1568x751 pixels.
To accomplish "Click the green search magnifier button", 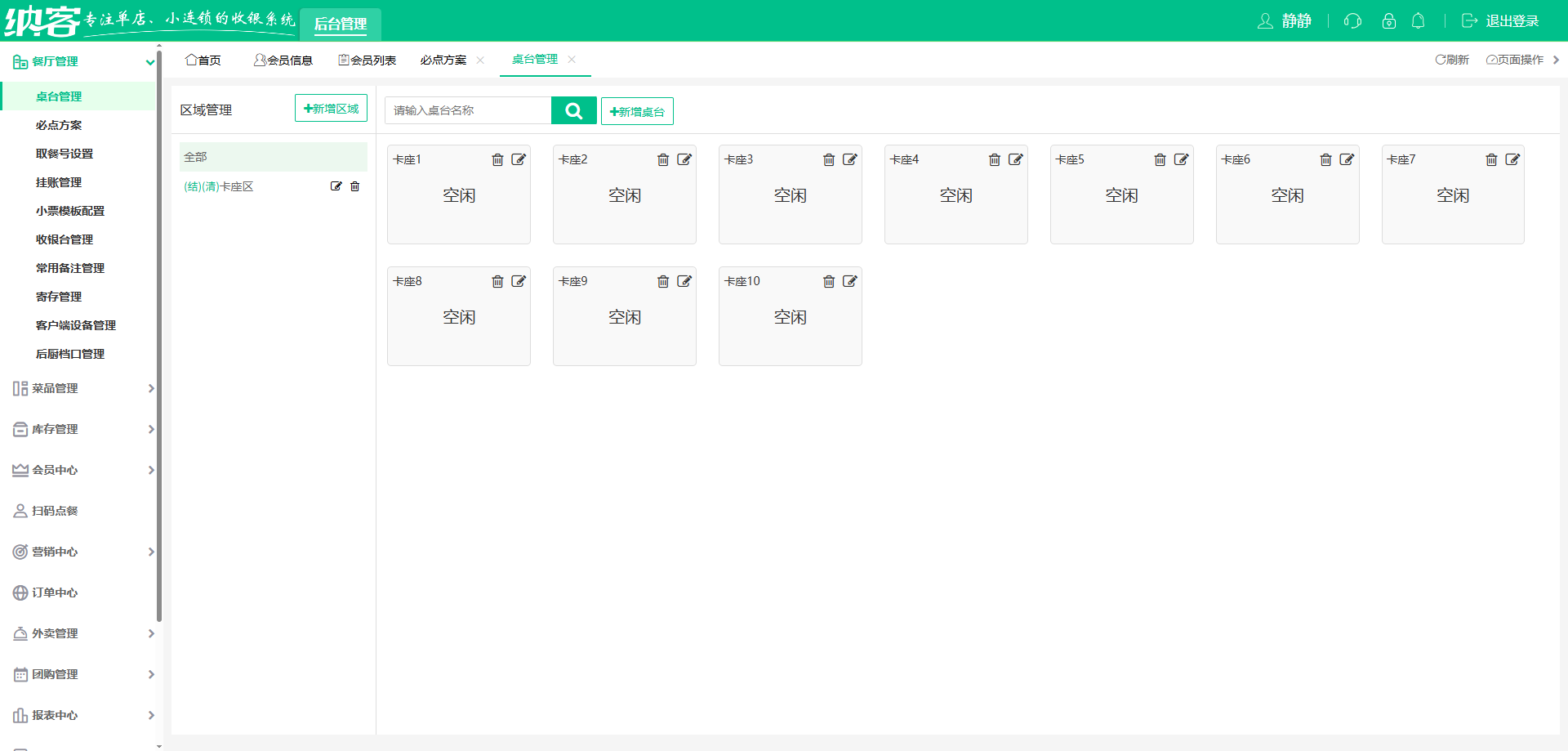I will pos(574,110).
